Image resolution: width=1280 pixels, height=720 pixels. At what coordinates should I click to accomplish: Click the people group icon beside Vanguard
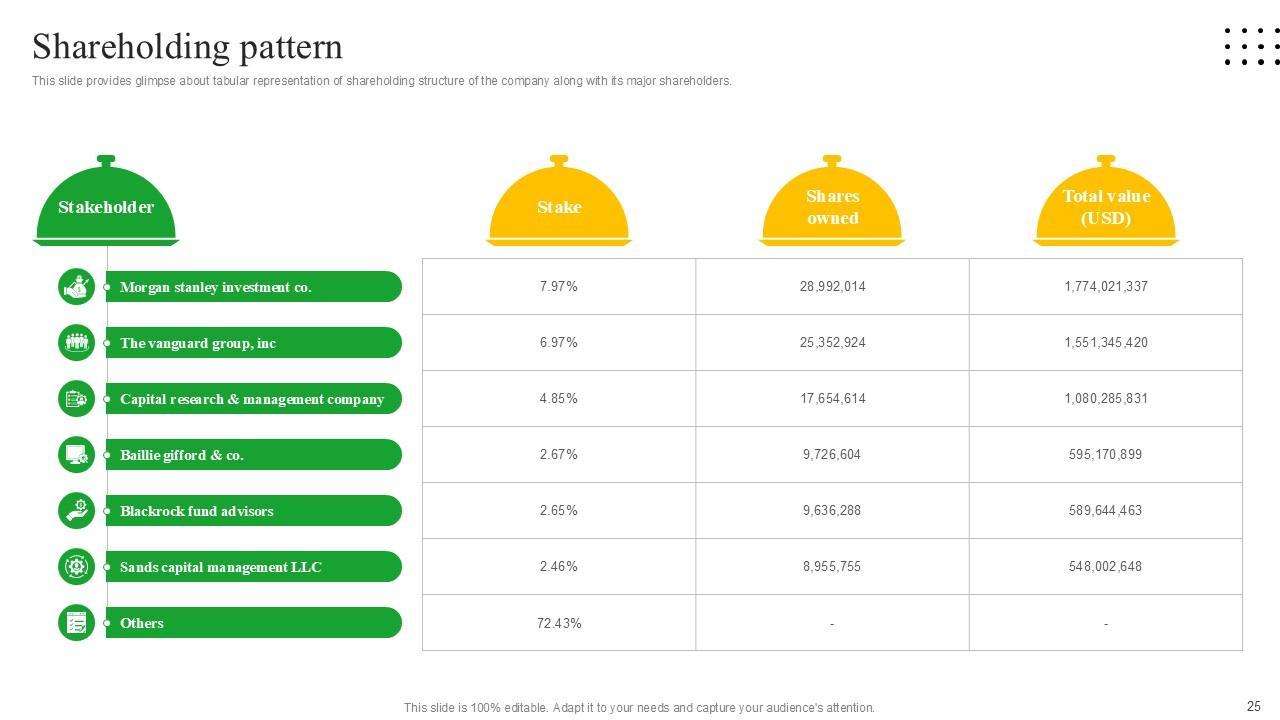click(76, 343)
